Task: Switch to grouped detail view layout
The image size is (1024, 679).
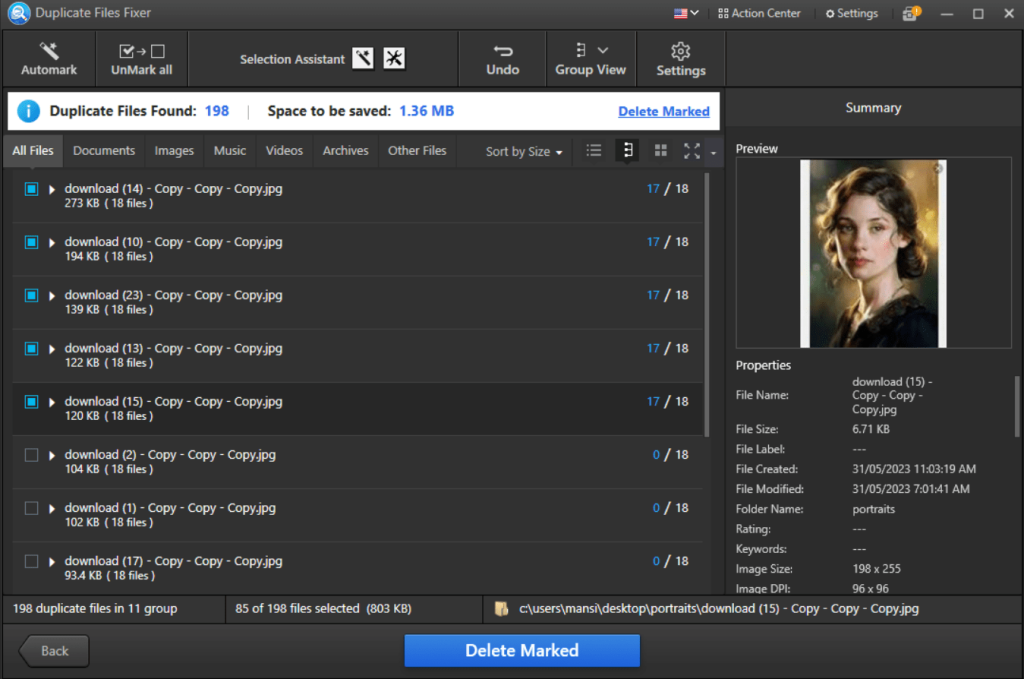Action: click(628, 151)
